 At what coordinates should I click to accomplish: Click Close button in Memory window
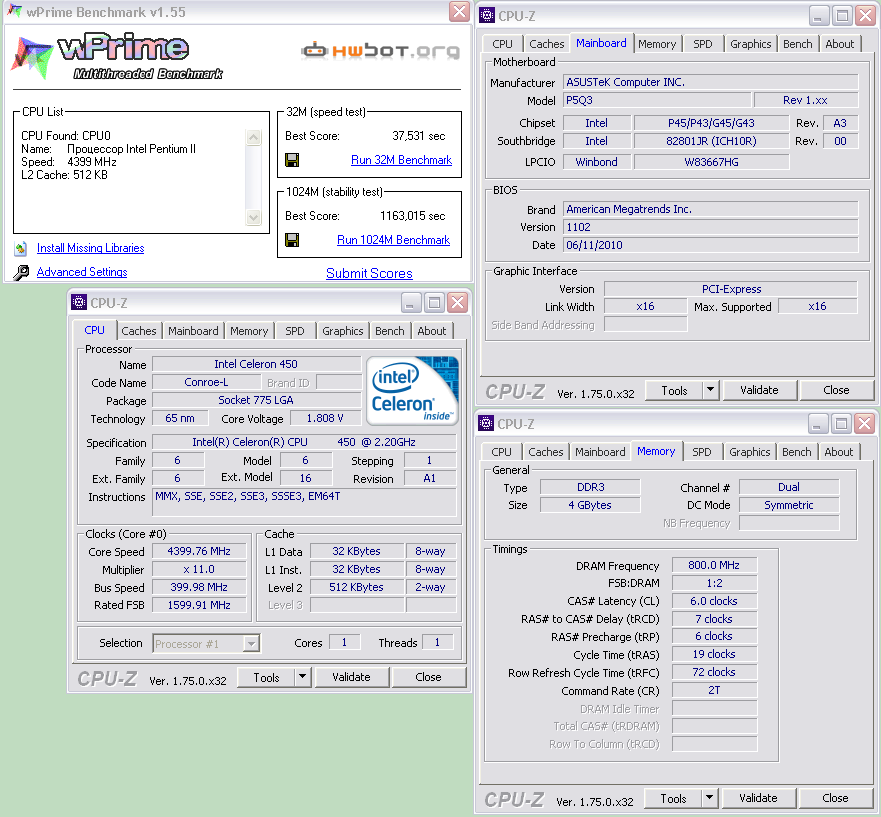point(835,798)
